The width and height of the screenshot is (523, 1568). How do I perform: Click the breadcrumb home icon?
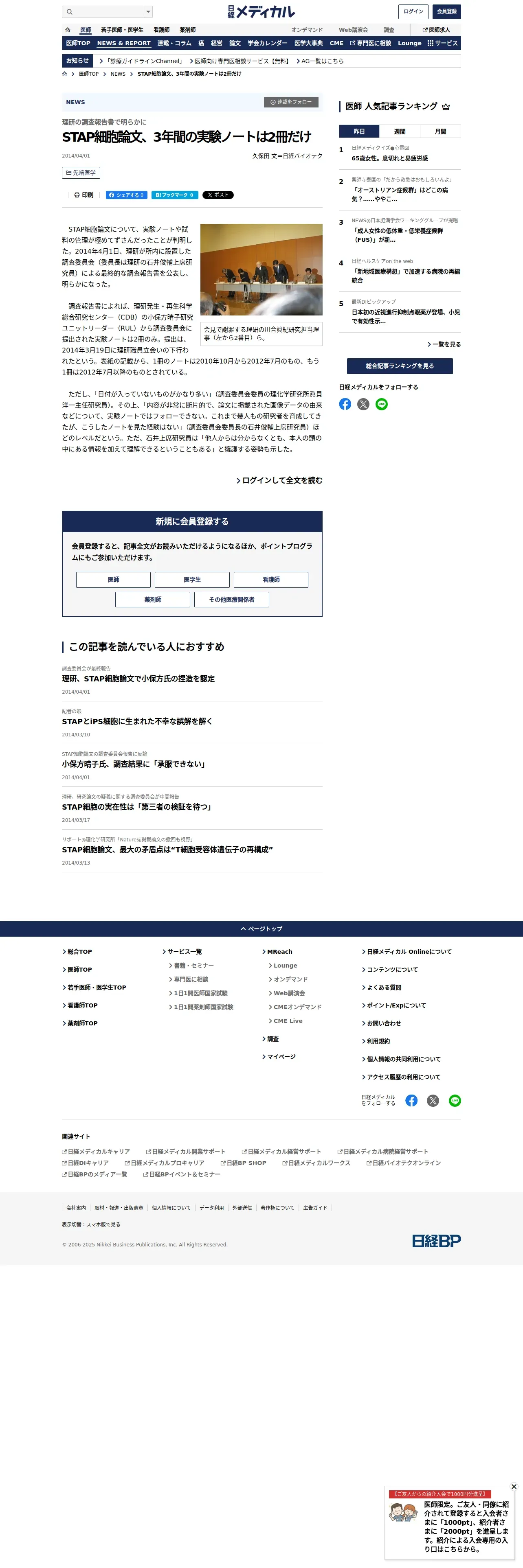click(64, 74)
